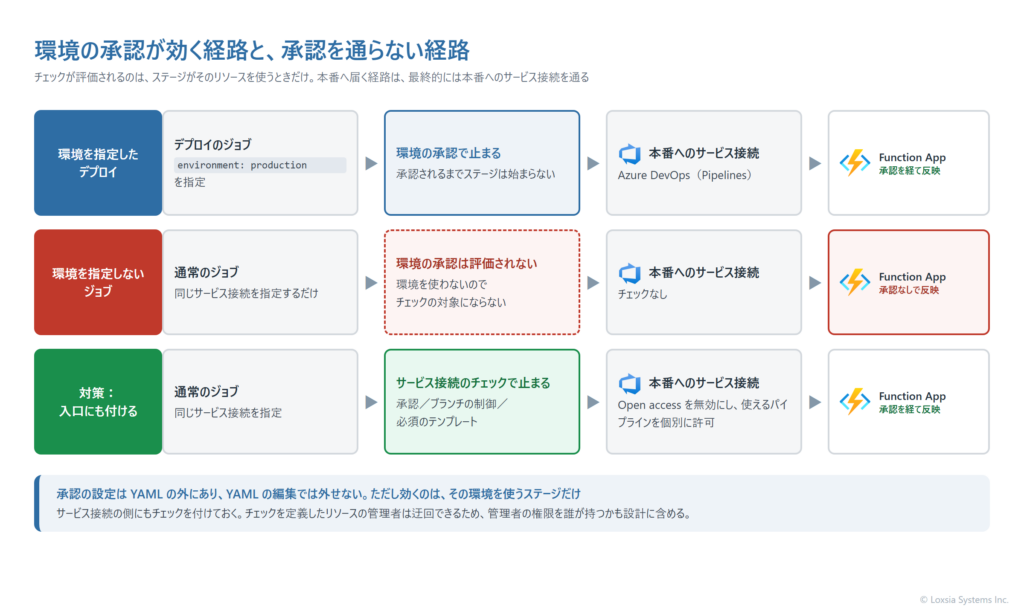The image size is (1024, 614).
Task: Click 承認を経て反映 in the 対策 row
Action: [909, 410]
